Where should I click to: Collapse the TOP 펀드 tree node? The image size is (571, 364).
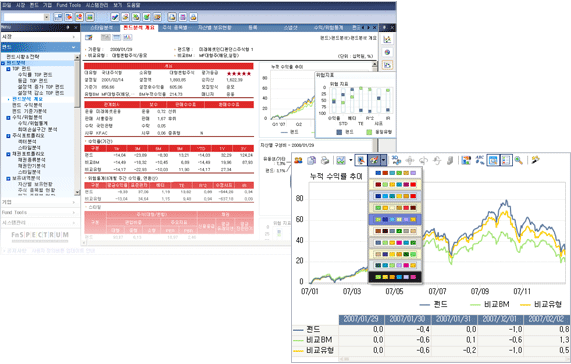click(8, 69)
